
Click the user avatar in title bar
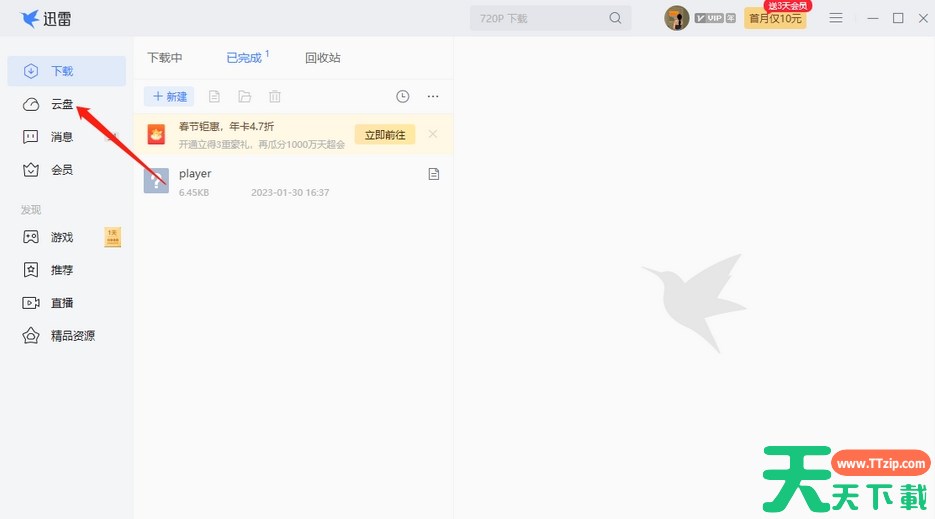pyautogui.click(x=677, y=18)
